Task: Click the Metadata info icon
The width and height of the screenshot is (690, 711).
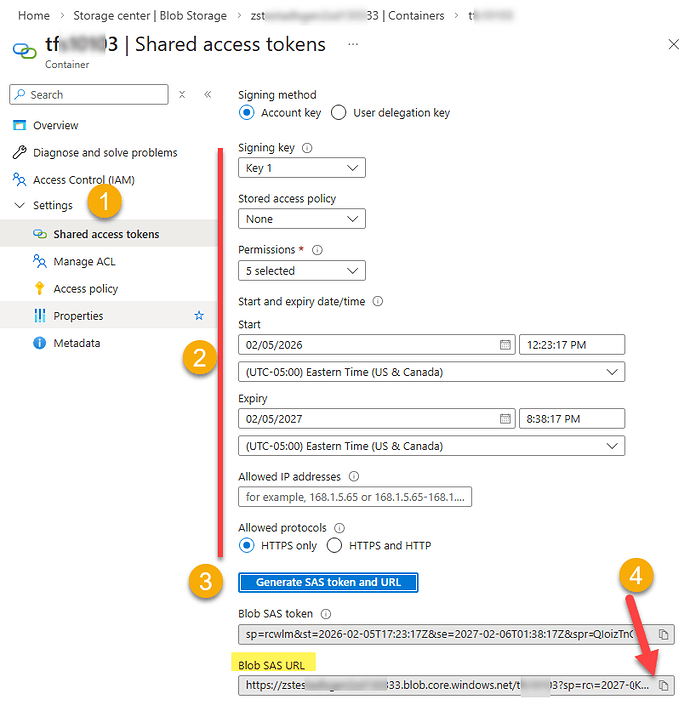Action: [x=40, y=343]
